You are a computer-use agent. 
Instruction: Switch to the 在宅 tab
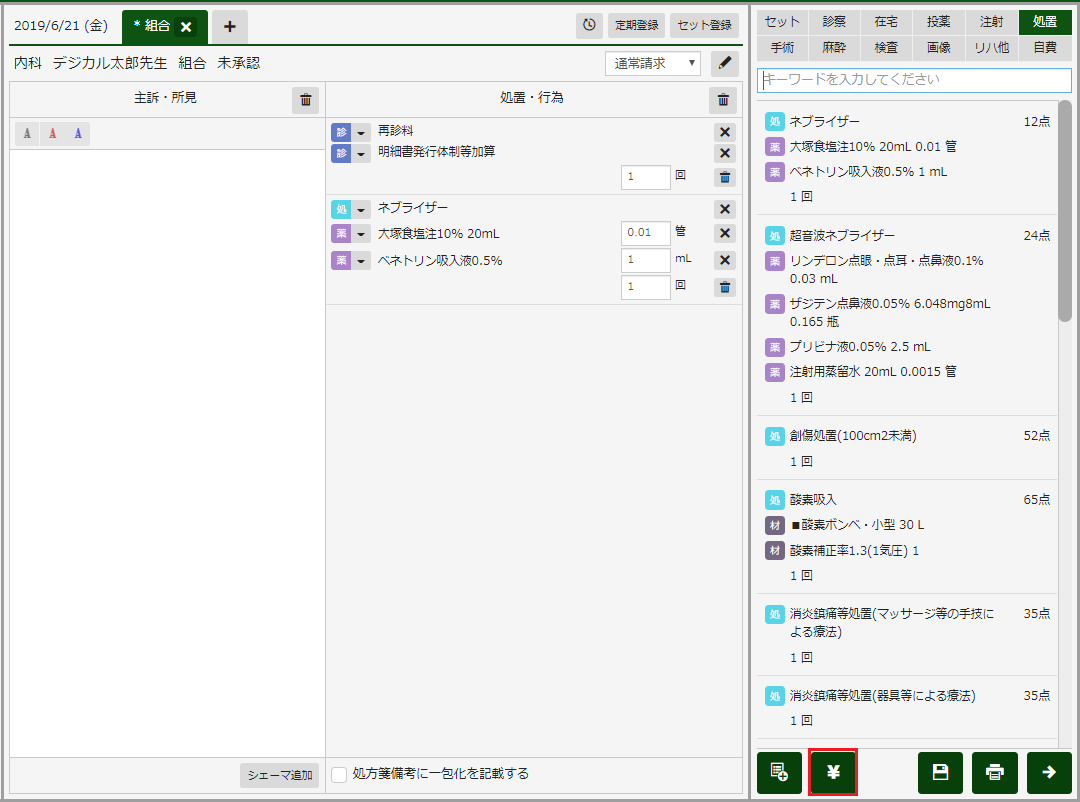[886, 22]
